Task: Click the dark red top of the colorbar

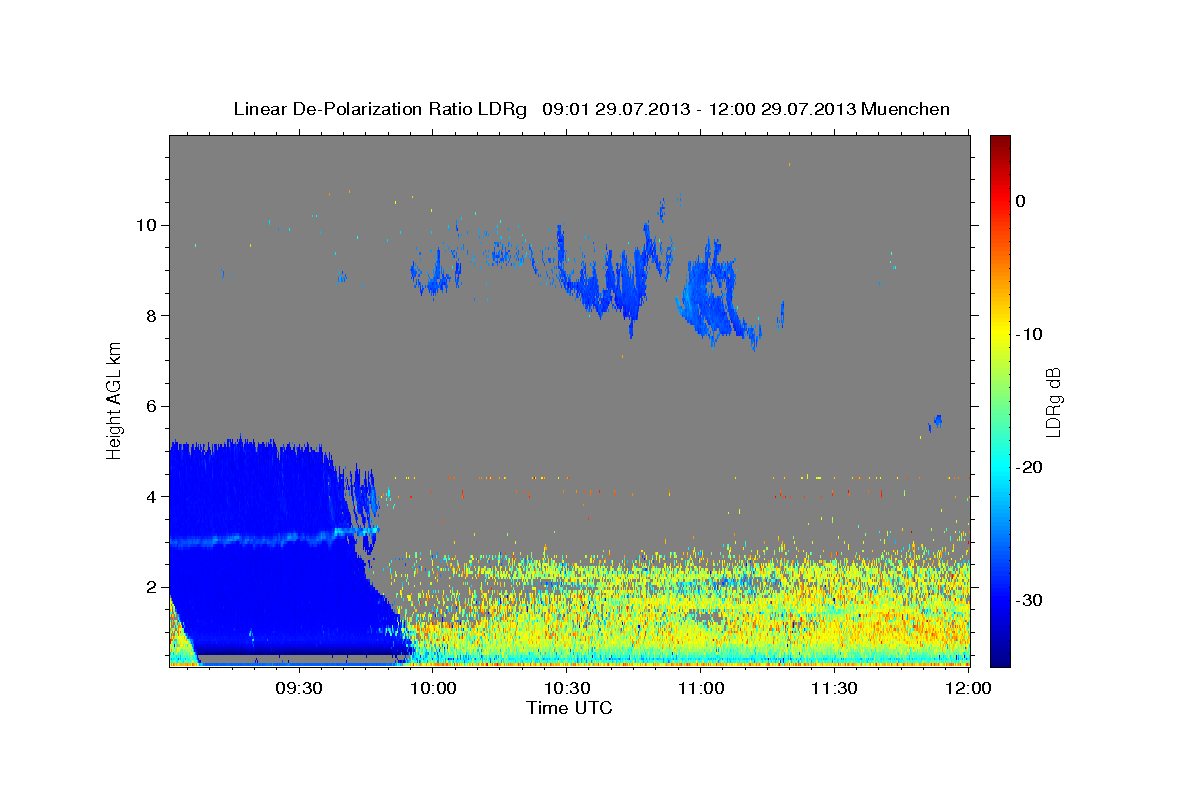Action: coord(1000,142)
